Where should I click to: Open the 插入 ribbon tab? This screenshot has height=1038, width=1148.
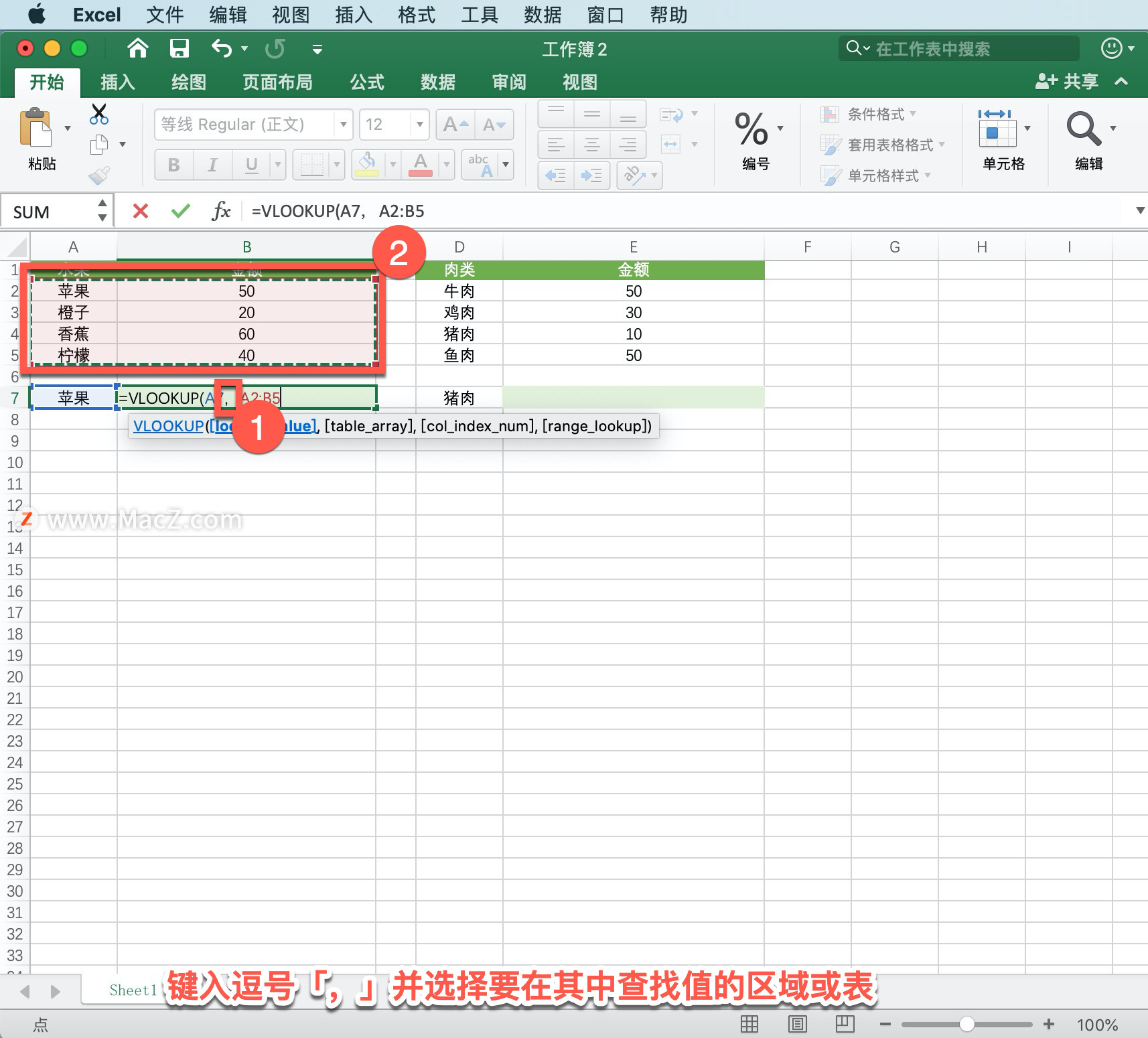118,82
